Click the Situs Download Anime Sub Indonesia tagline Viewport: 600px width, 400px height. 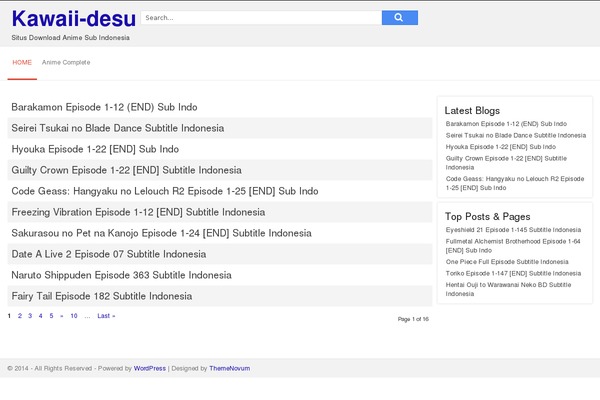click(x=70, y=38)
